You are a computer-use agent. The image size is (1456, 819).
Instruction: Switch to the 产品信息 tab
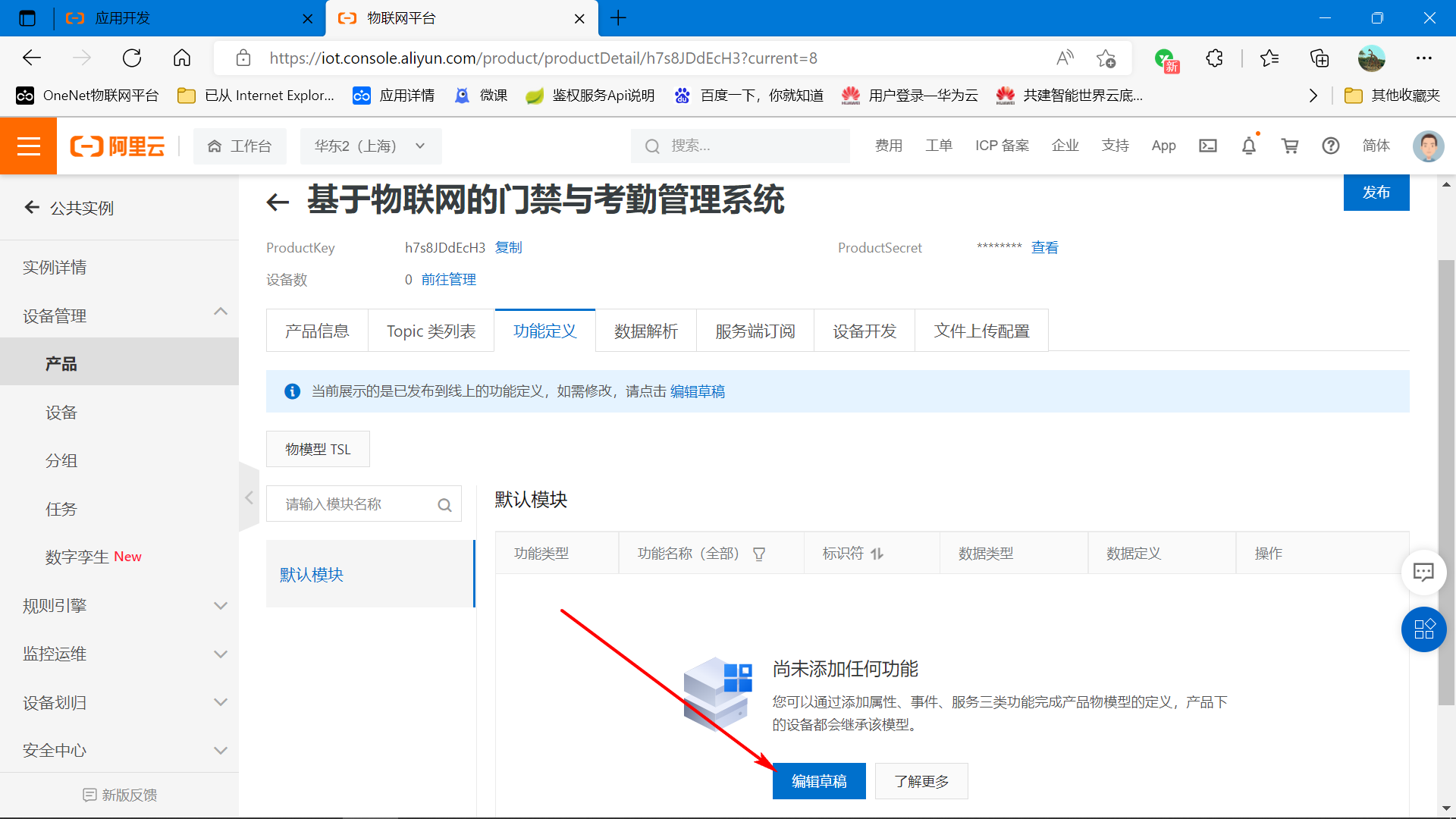317,331
